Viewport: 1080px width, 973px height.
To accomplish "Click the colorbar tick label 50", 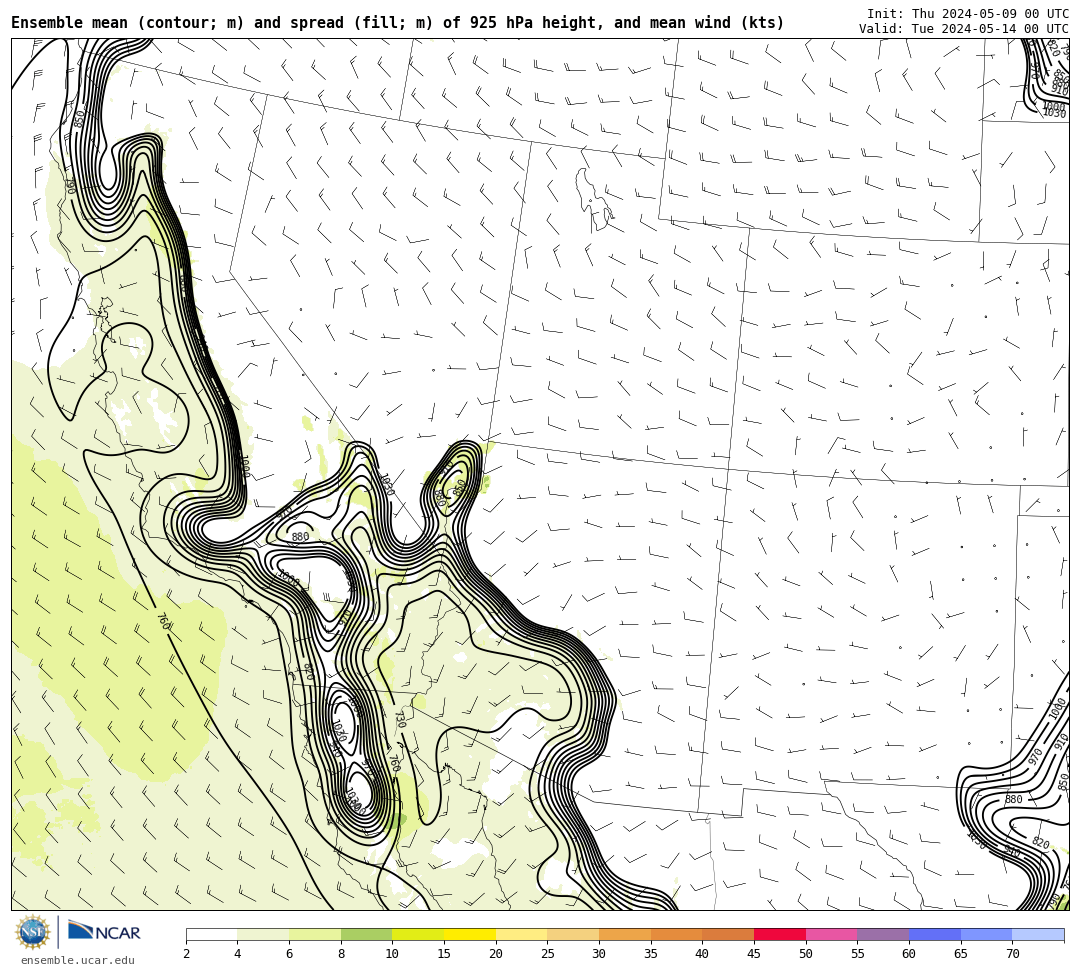I will [x=806, y=954].
